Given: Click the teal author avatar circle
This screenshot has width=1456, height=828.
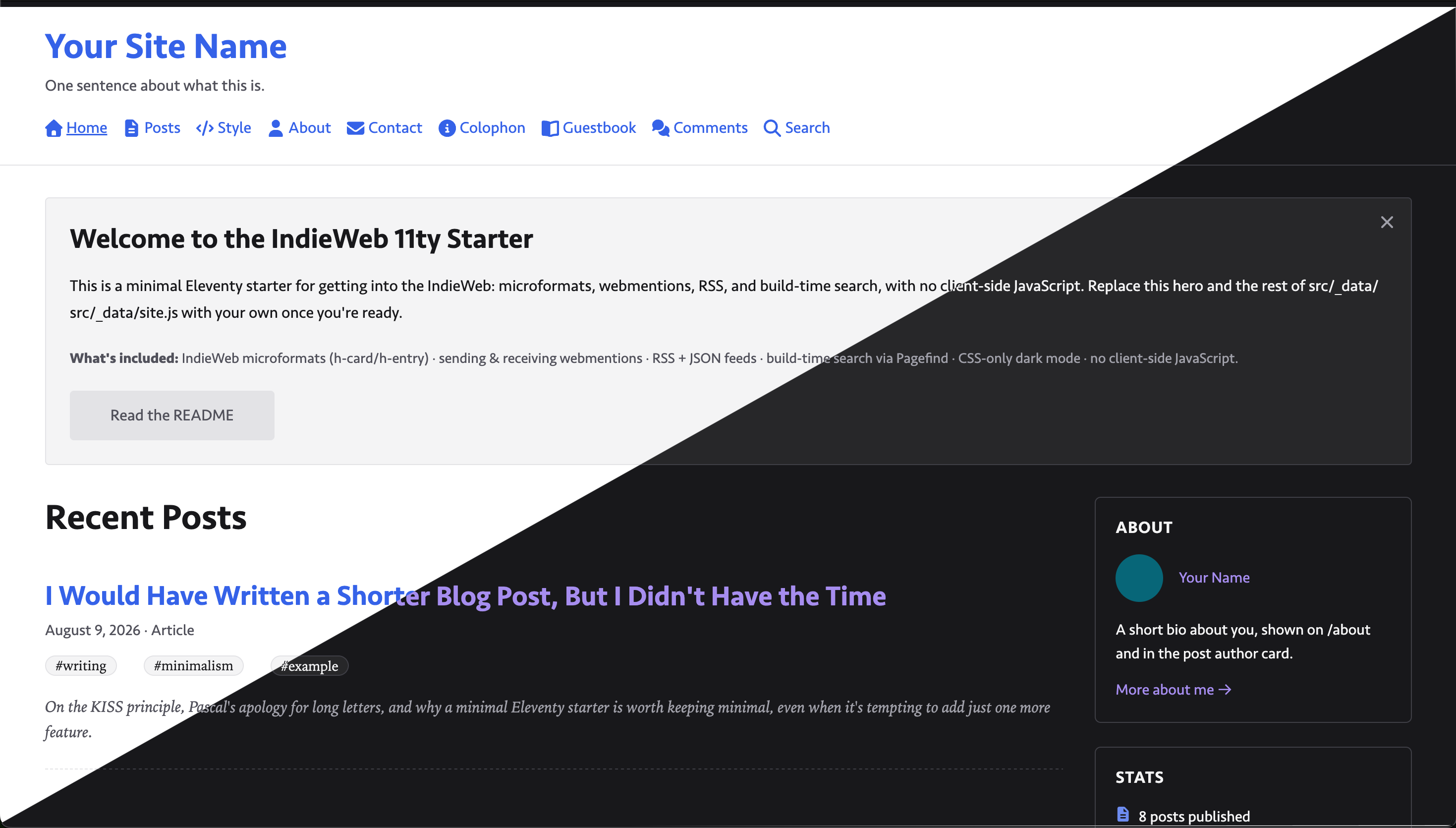Looking at the screenshot, I should click(1139, 578).
